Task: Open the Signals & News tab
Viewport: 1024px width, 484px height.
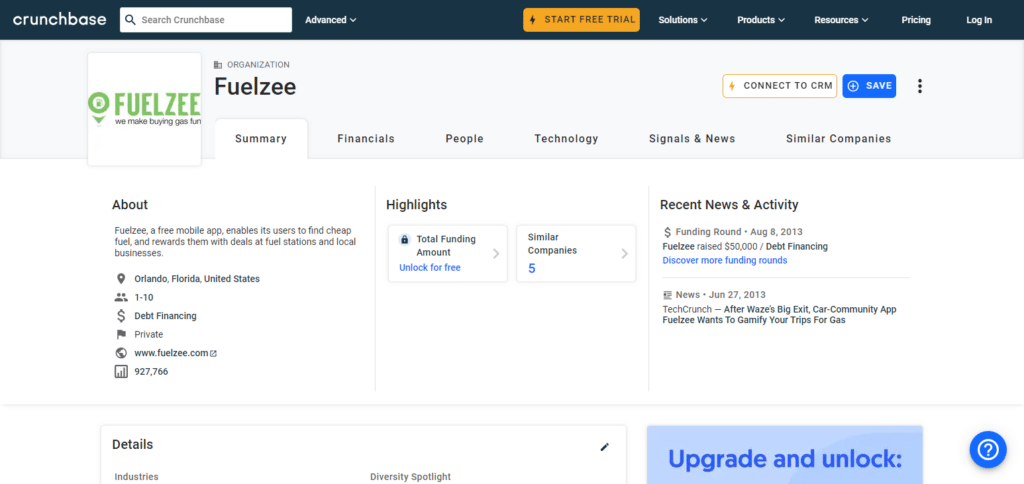Action: [692, 138]
